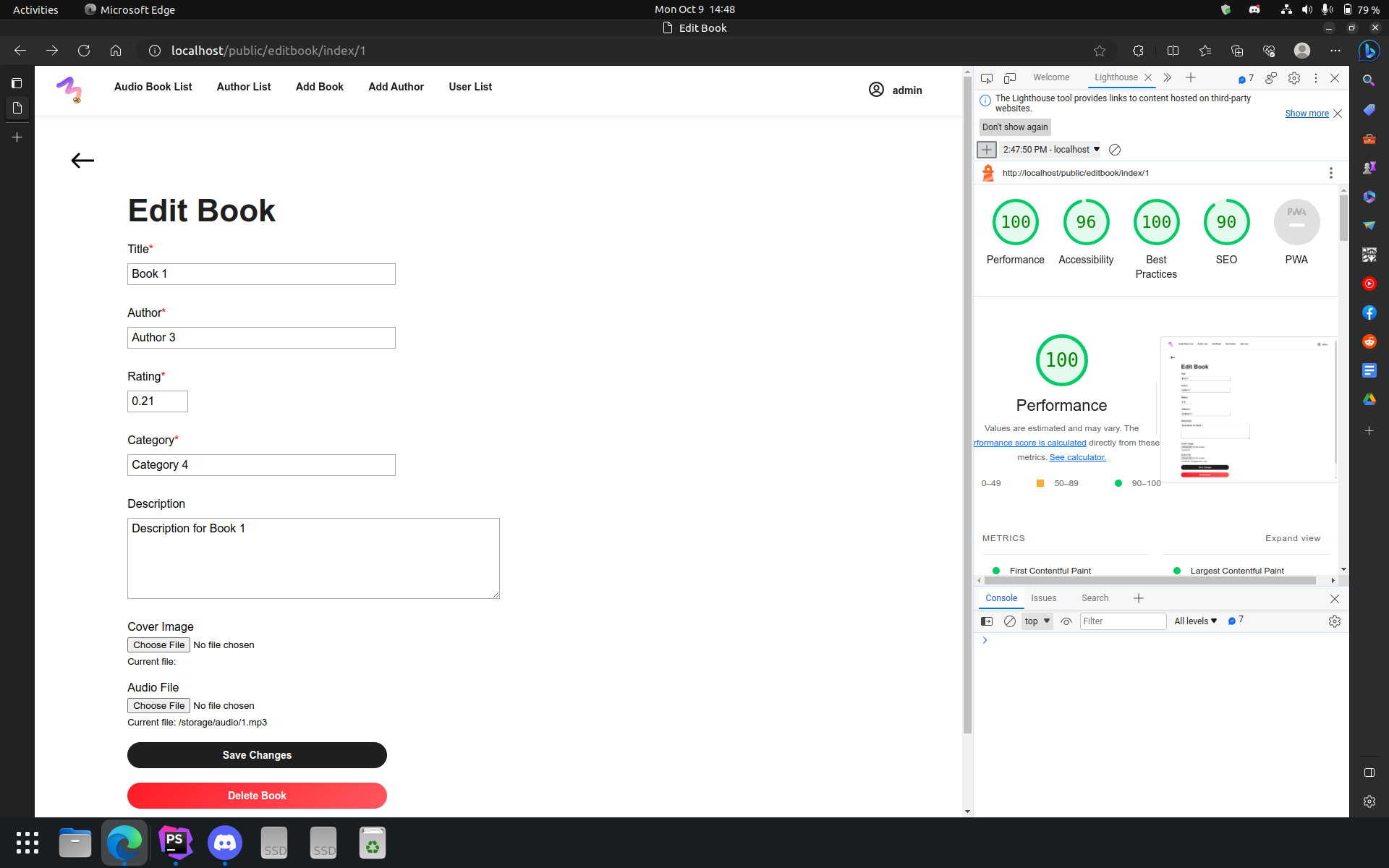Click into the Title input field

(261, 274)
